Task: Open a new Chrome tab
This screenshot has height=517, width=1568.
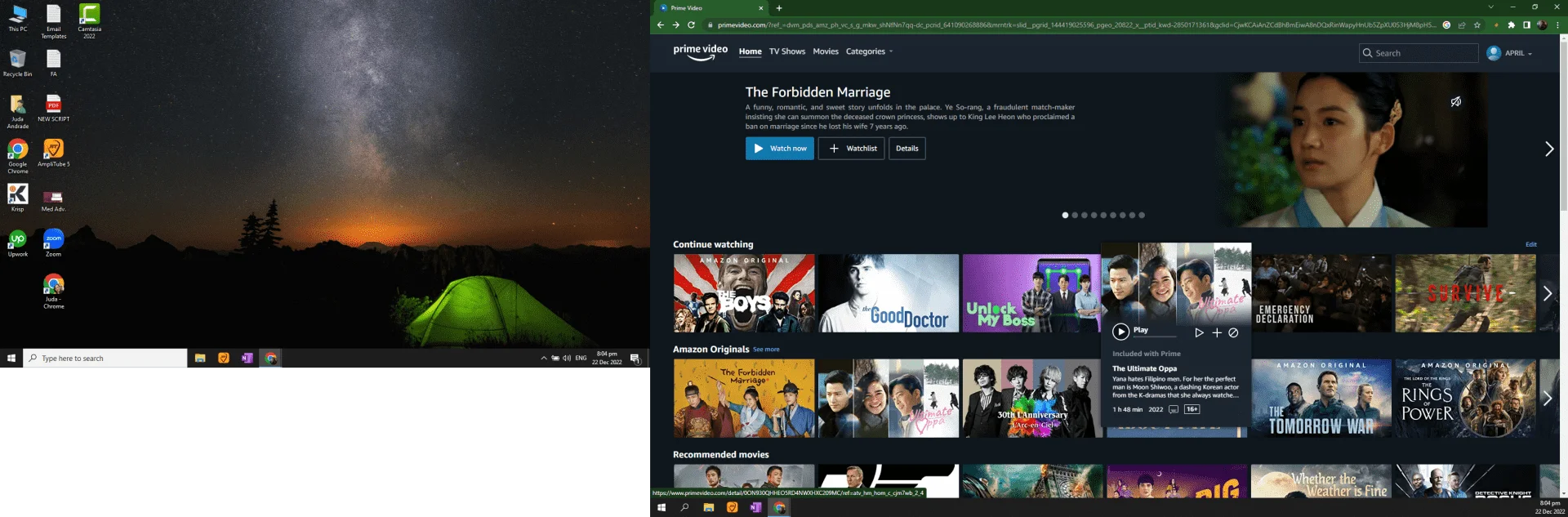Action: point(779,8)
